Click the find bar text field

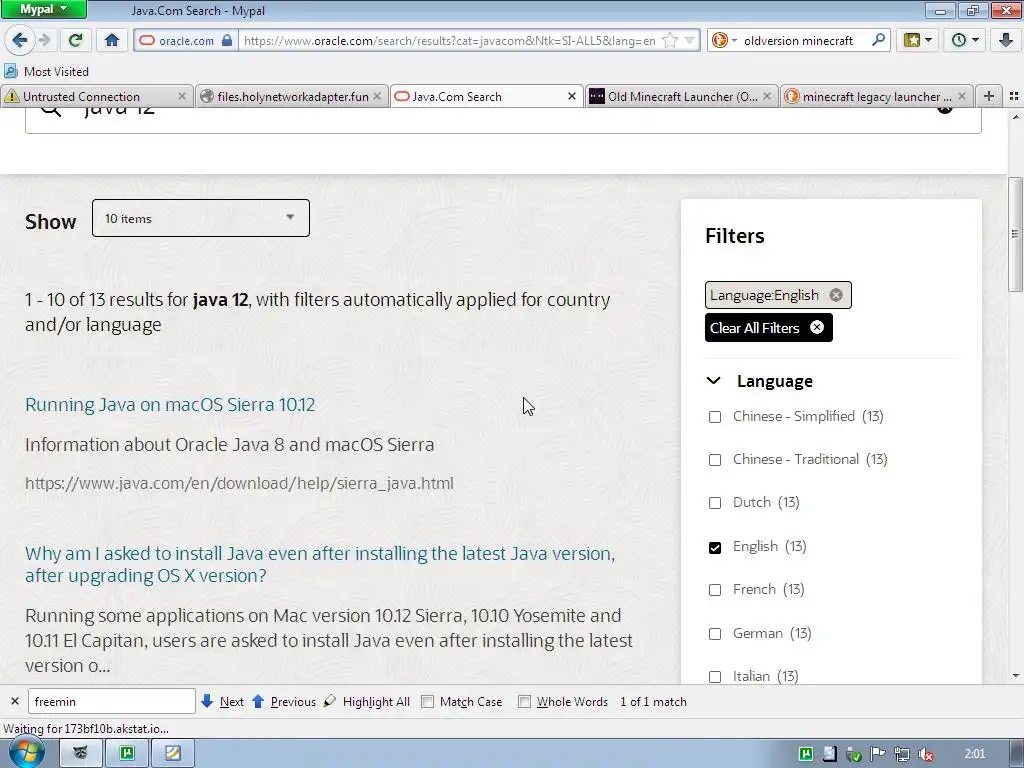click(x=112, y=701)
